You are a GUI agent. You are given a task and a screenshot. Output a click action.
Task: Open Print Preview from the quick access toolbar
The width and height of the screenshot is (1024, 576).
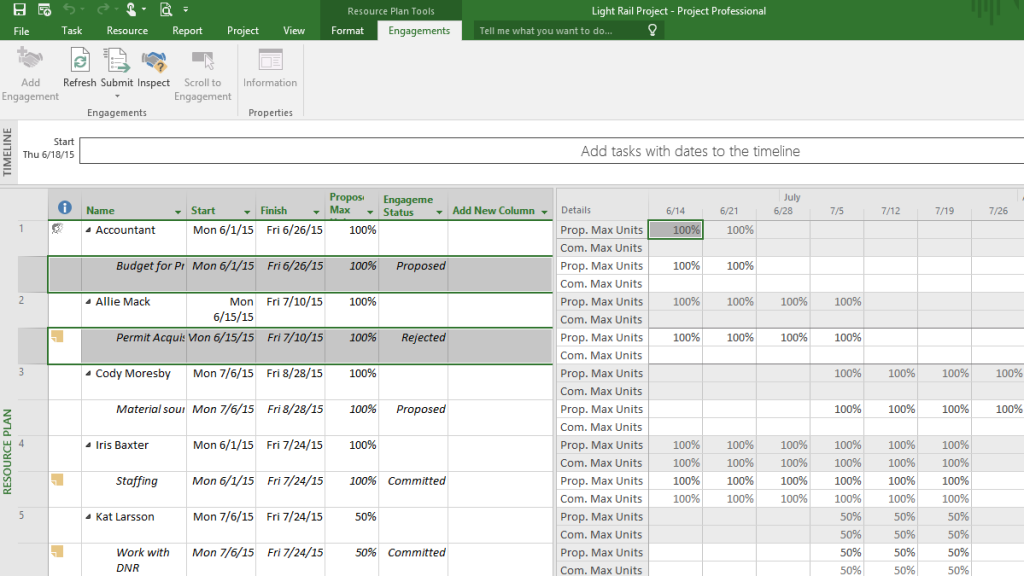click(x=165, y=10)
